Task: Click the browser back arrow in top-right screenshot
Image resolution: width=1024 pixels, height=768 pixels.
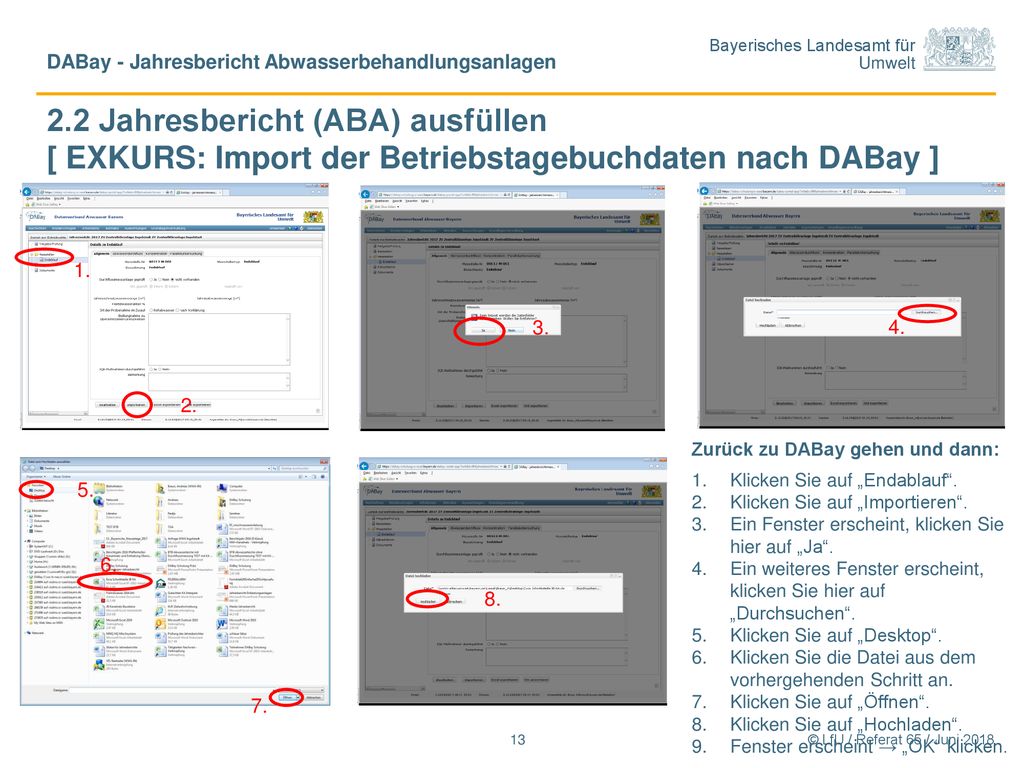Action: pyautogui.click(x=704, y=191)
